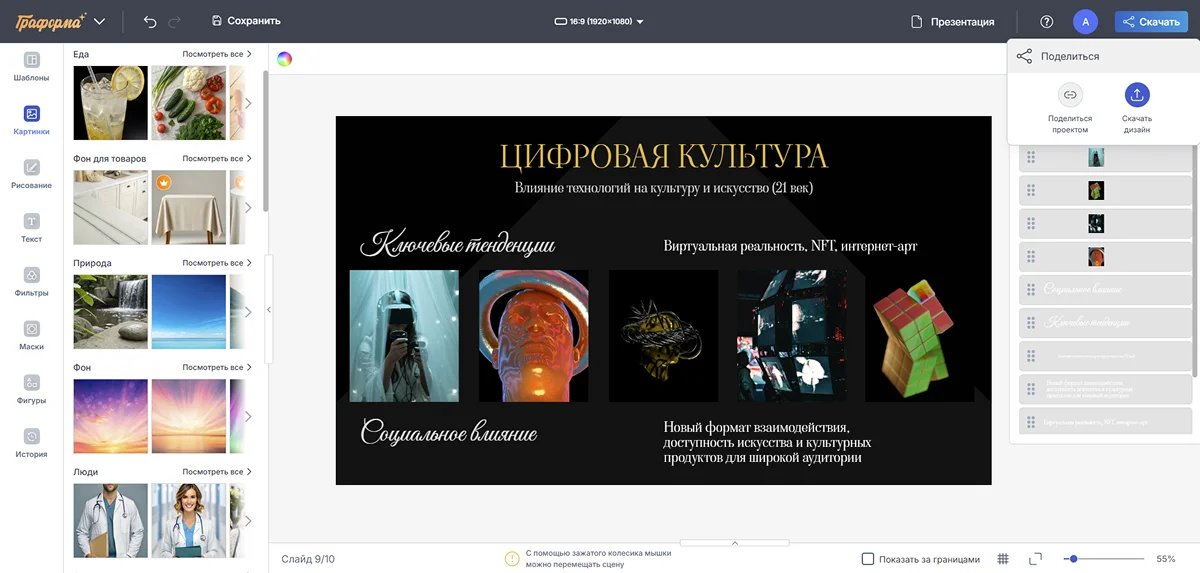
Task: Open the Фильтры panel
Action: (31, 283)
